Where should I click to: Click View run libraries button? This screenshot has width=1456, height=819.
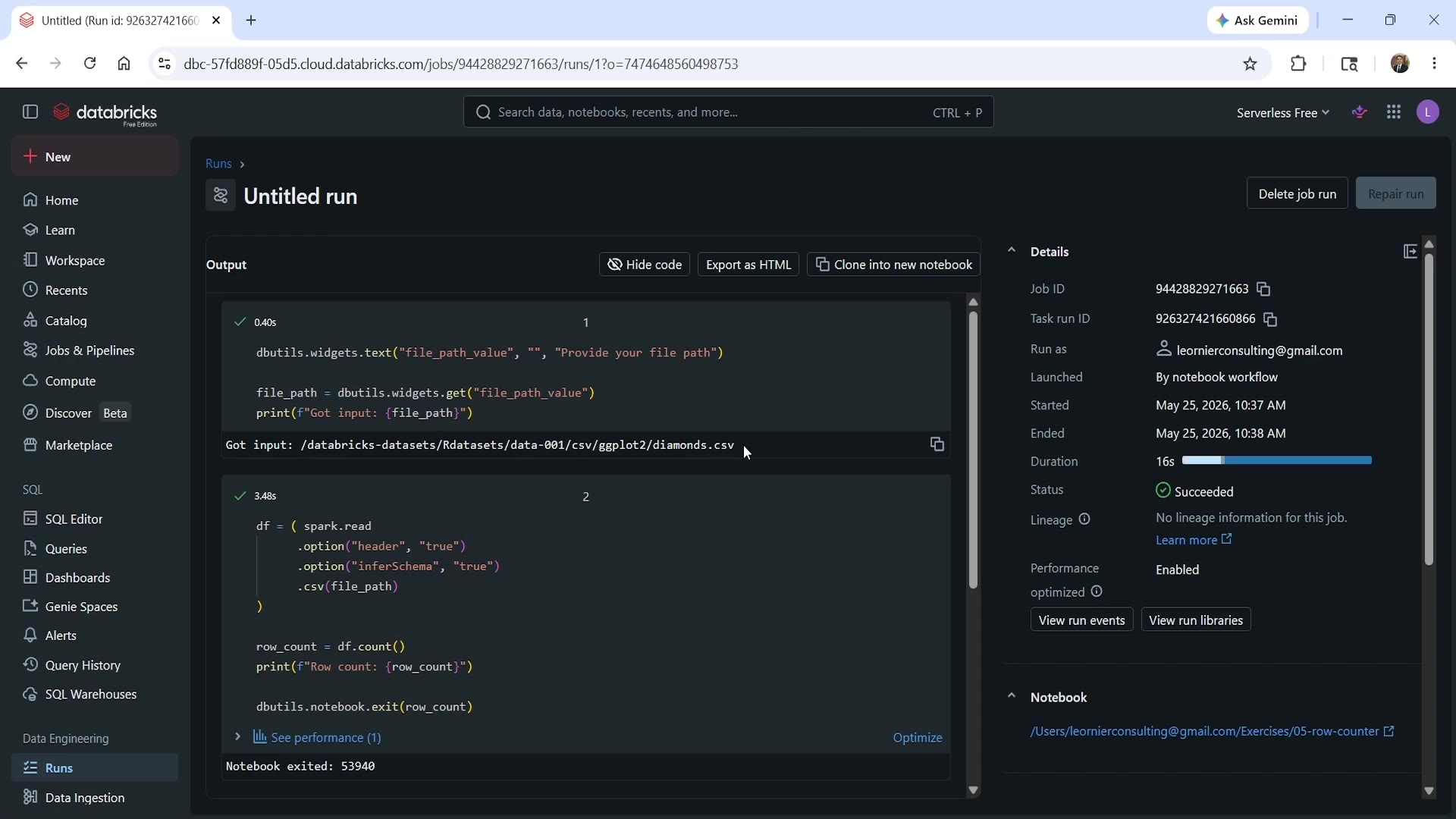(x=1196, y=620)
